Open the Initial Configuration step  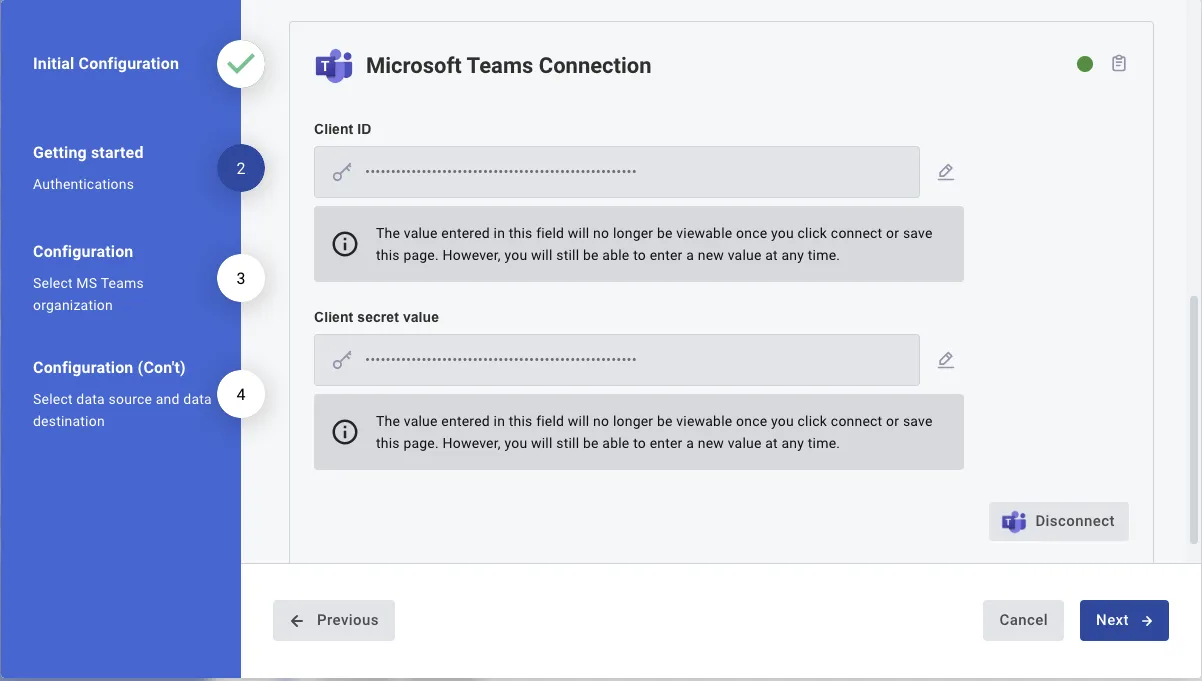[x=106, y=64]
